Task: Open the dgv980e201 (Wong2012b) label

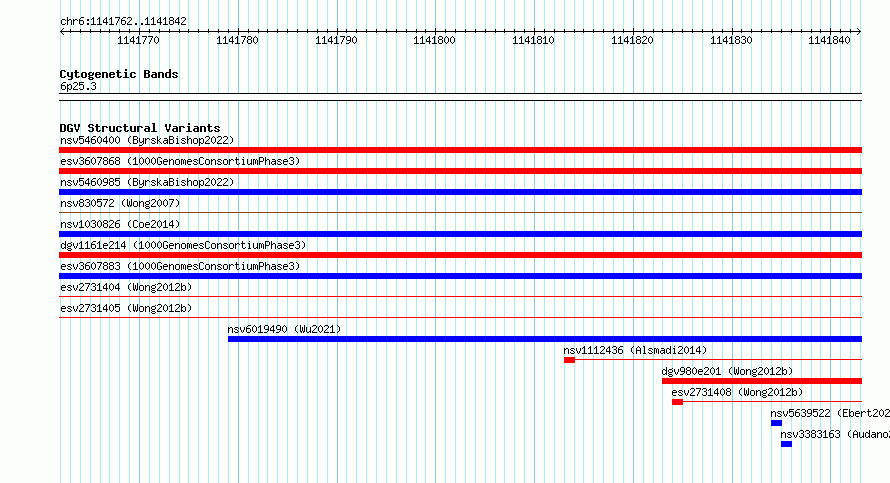Action: pyautogui.click(x=727, y=371)
